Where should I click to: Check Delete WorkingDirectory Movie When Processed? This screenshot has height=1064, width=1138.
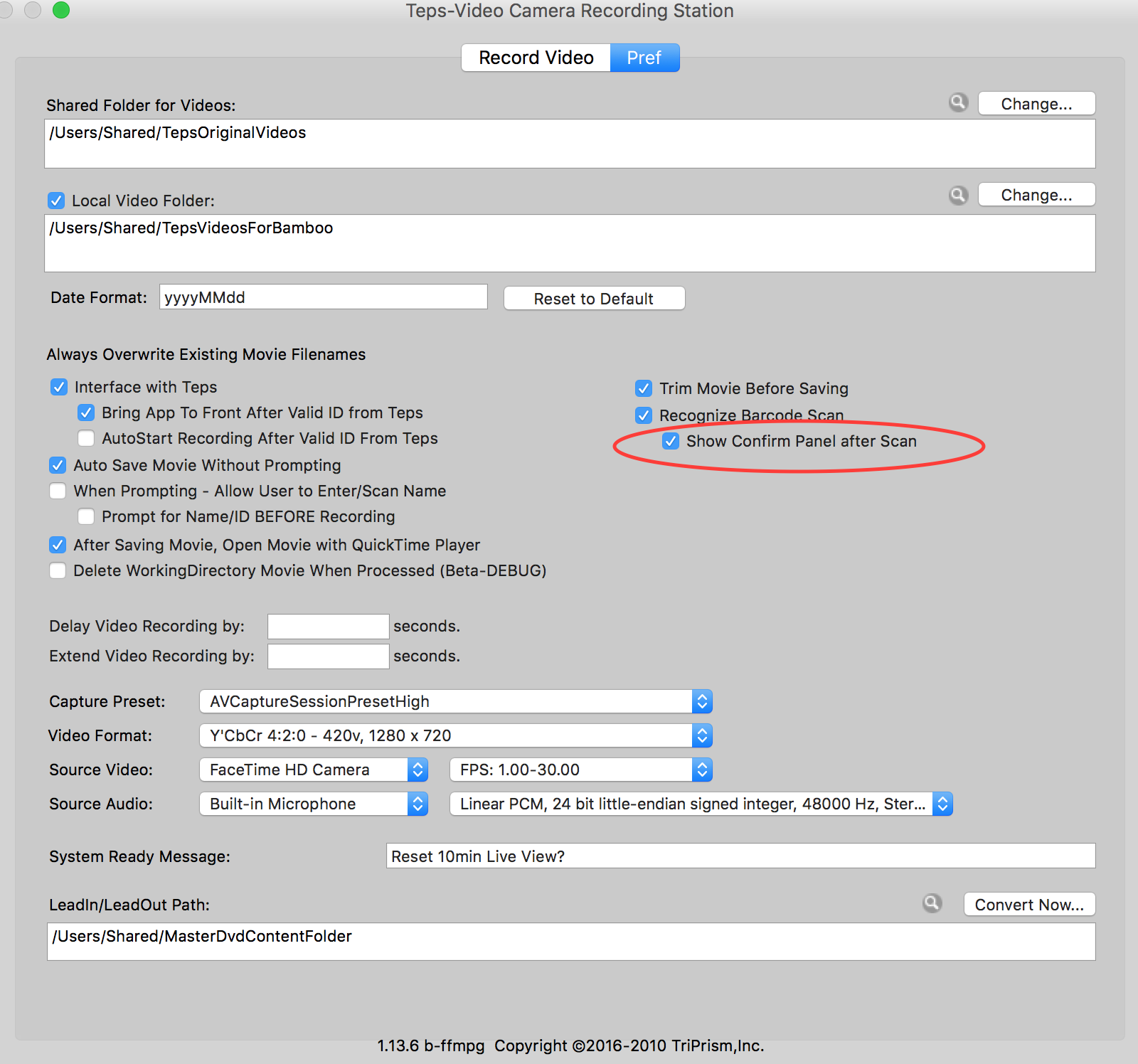point(58,570)
